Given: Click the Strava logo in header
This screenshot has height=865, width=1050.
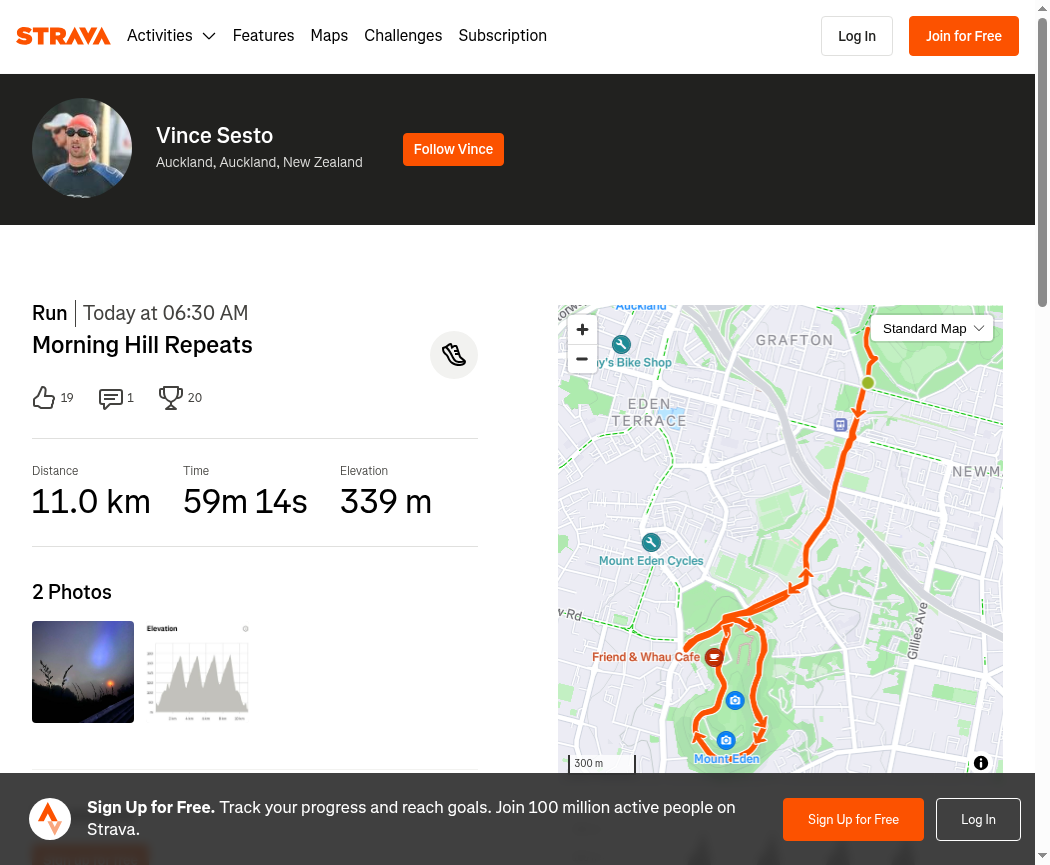Looking at the screenshot, I should (63, 36).
